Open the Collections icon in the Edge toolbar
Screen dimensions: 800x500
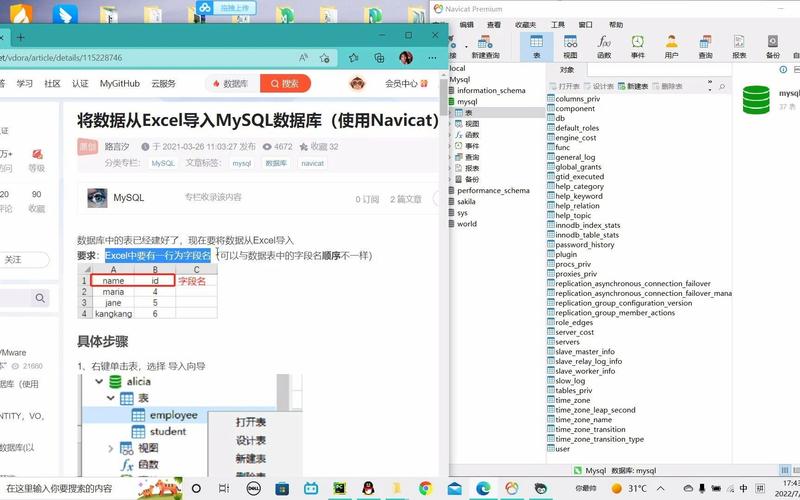379,58
